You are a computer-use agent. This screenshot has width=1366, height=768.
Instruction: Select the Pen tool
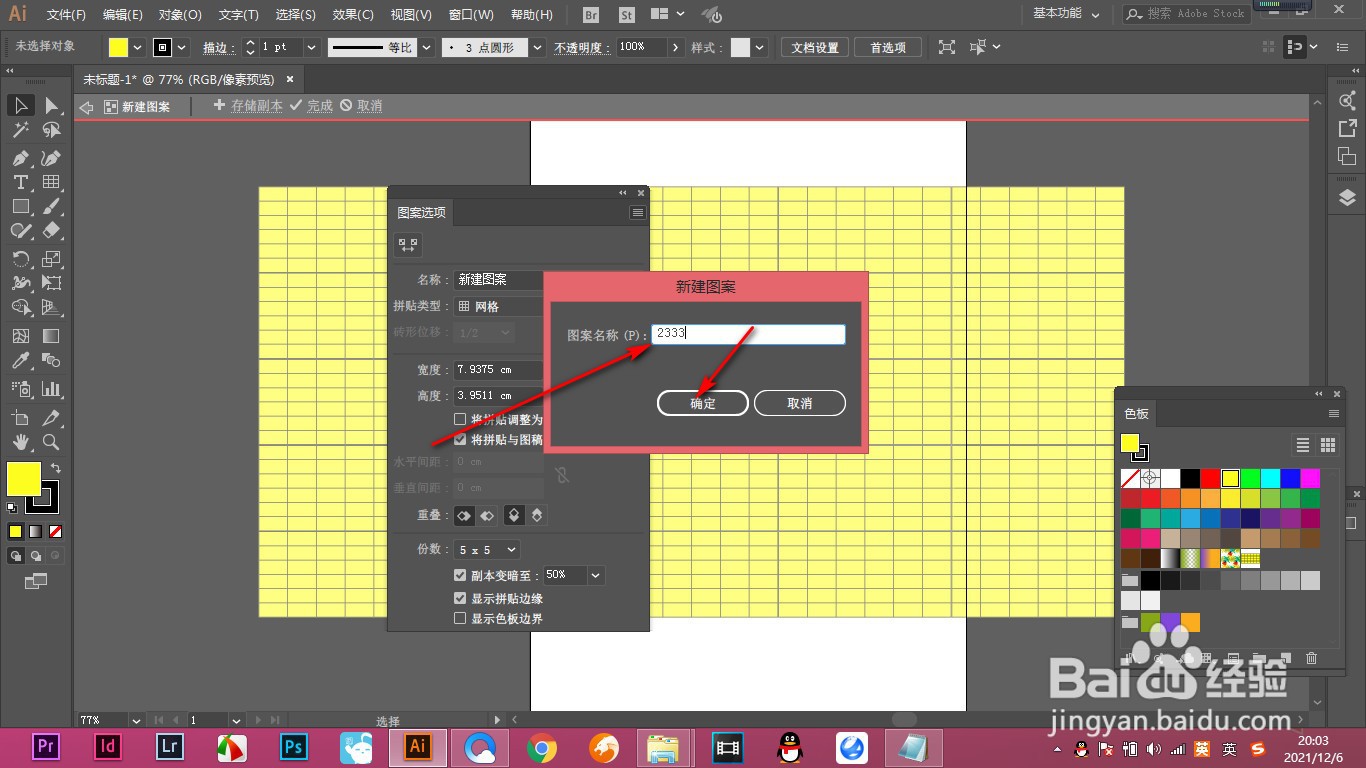pos(20,158)
